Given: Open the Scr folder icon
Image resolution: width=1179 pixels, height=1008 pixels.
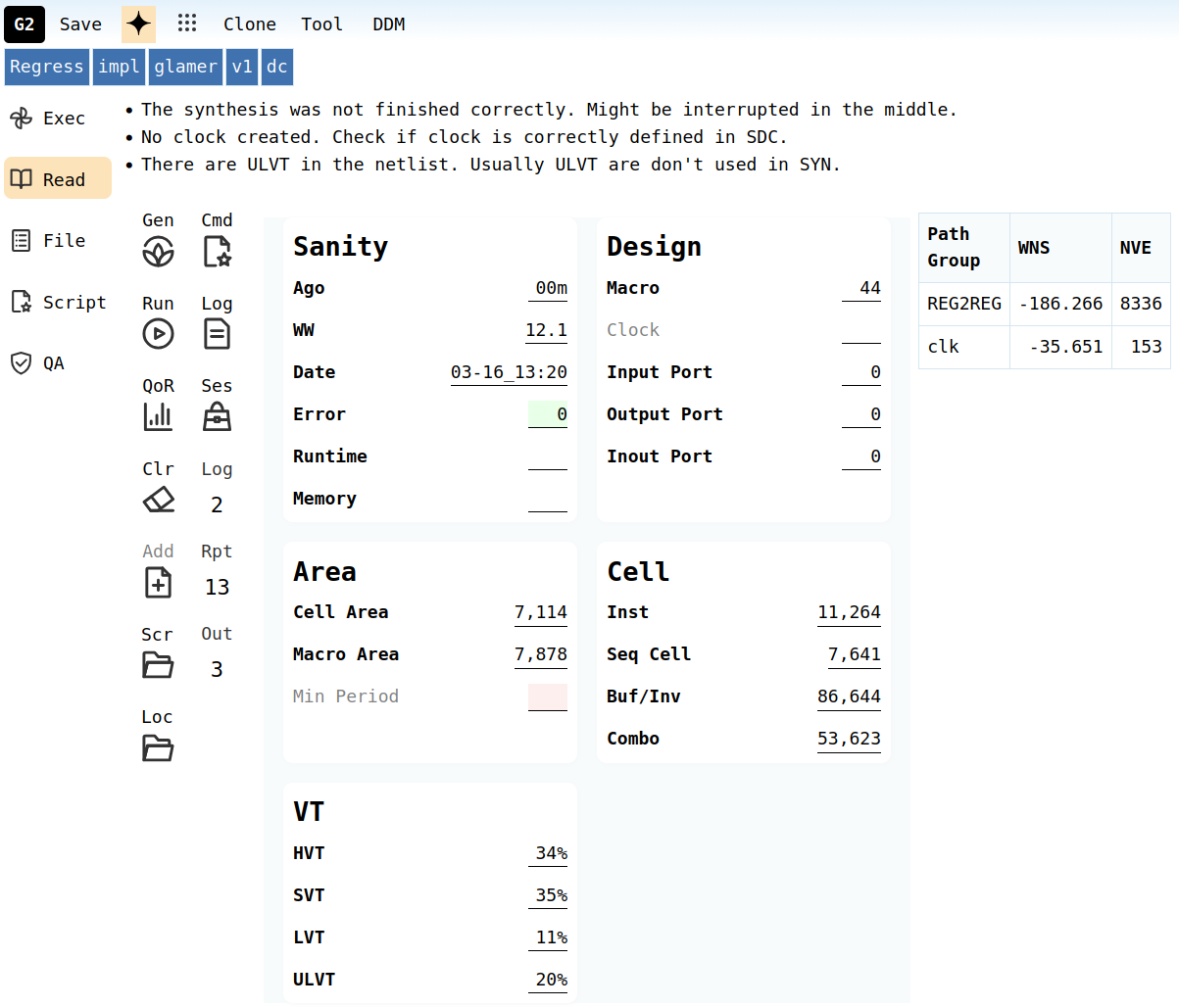Looking at the screenshot, I should [158, 665].
